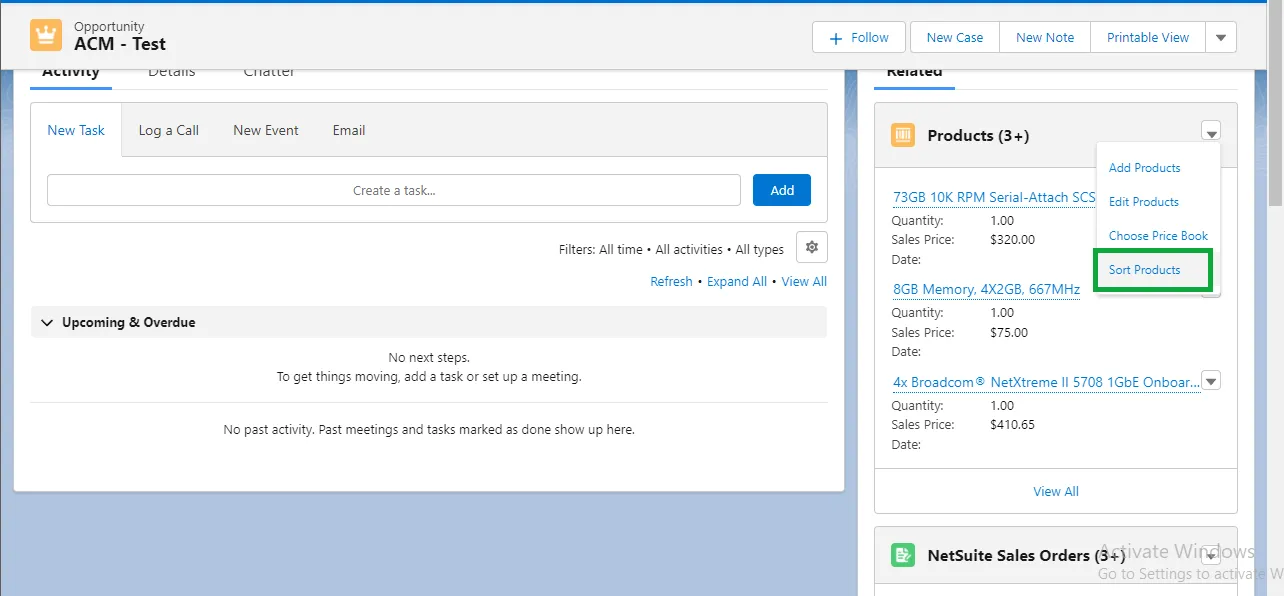Open the New Event tab
1284x596 pixels.
coord(266,130)
